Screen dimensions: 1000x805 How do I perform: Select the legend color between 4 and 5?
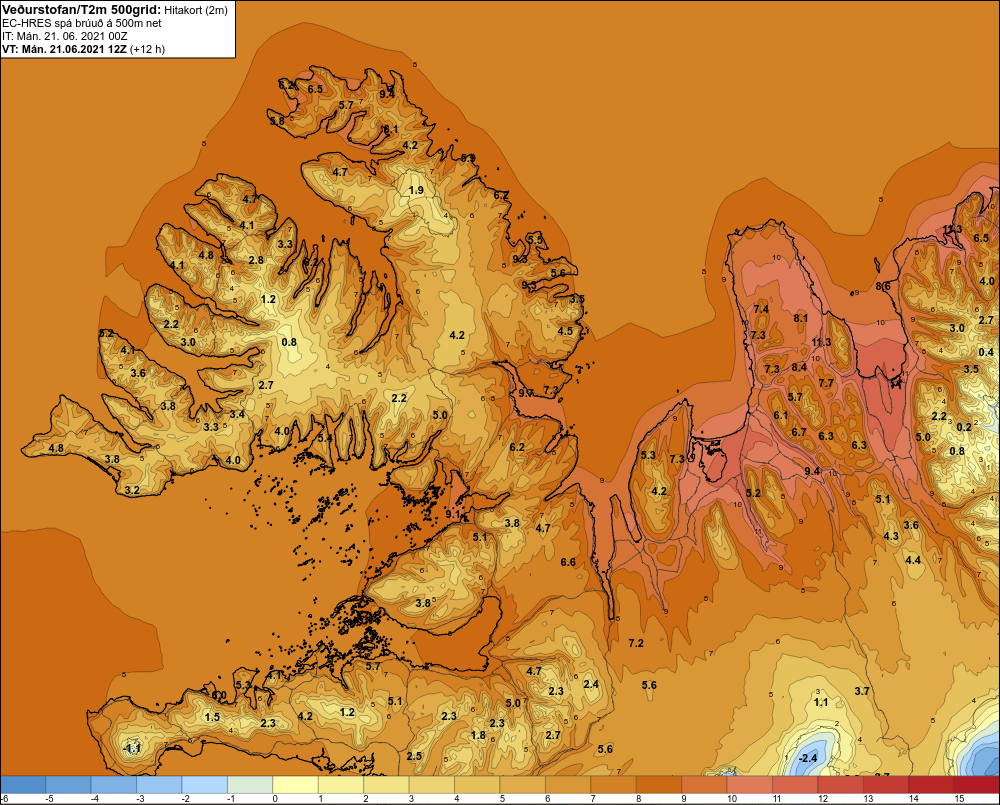(x=477, y=784)
